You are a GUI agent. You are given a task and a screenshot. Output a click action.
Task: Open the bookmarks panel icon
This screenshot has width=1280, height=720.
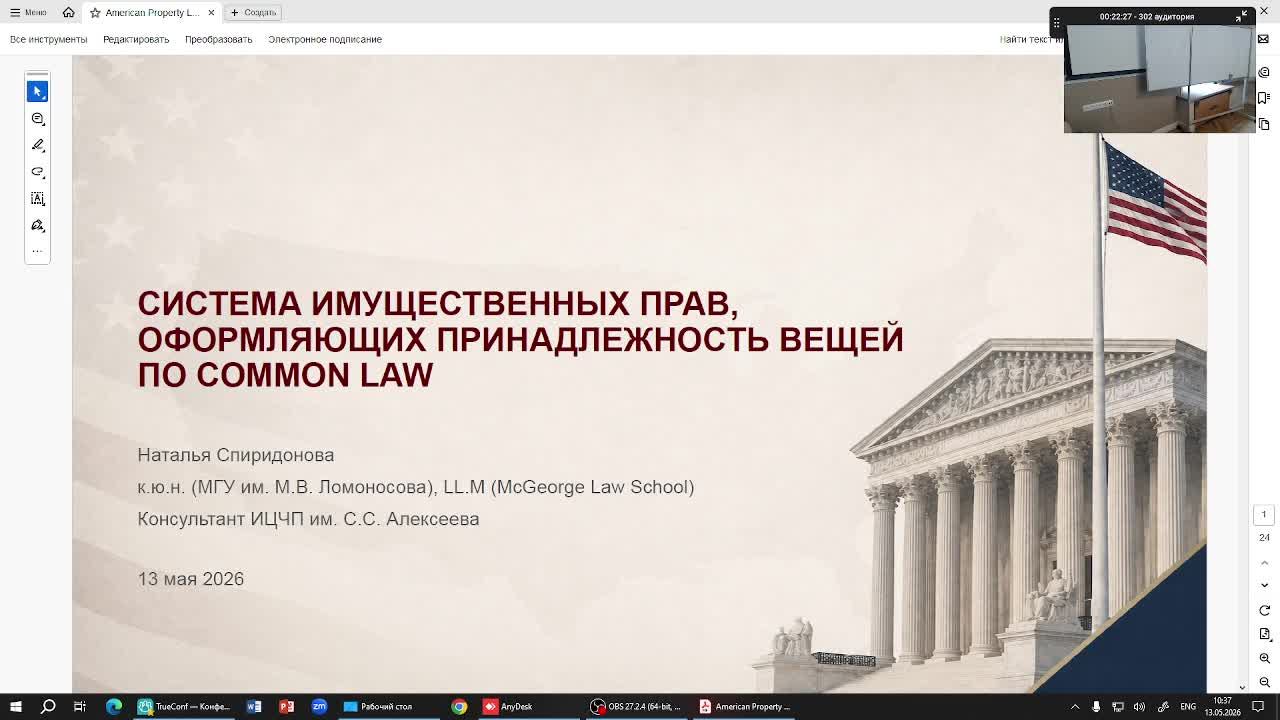point(1264,98)
